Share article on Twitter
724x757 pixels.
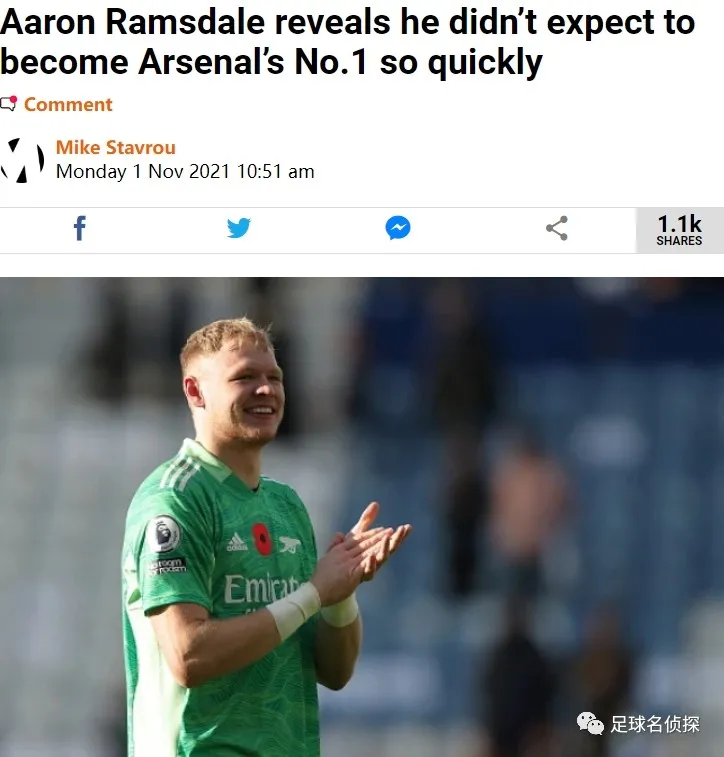pos(238,228)
